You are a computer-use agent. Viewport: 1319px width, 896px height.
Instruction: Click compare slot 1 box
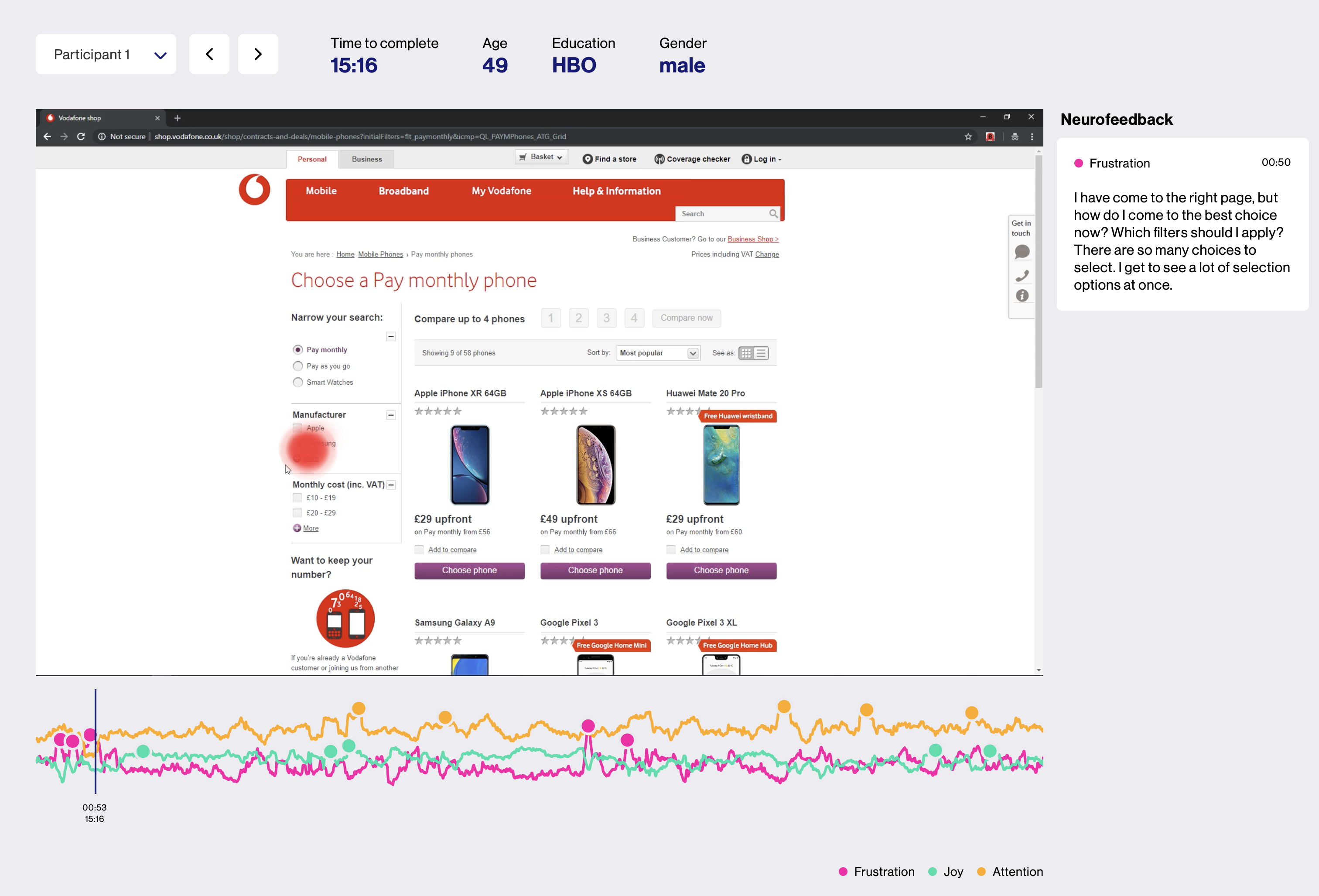[x=550, y=318]
